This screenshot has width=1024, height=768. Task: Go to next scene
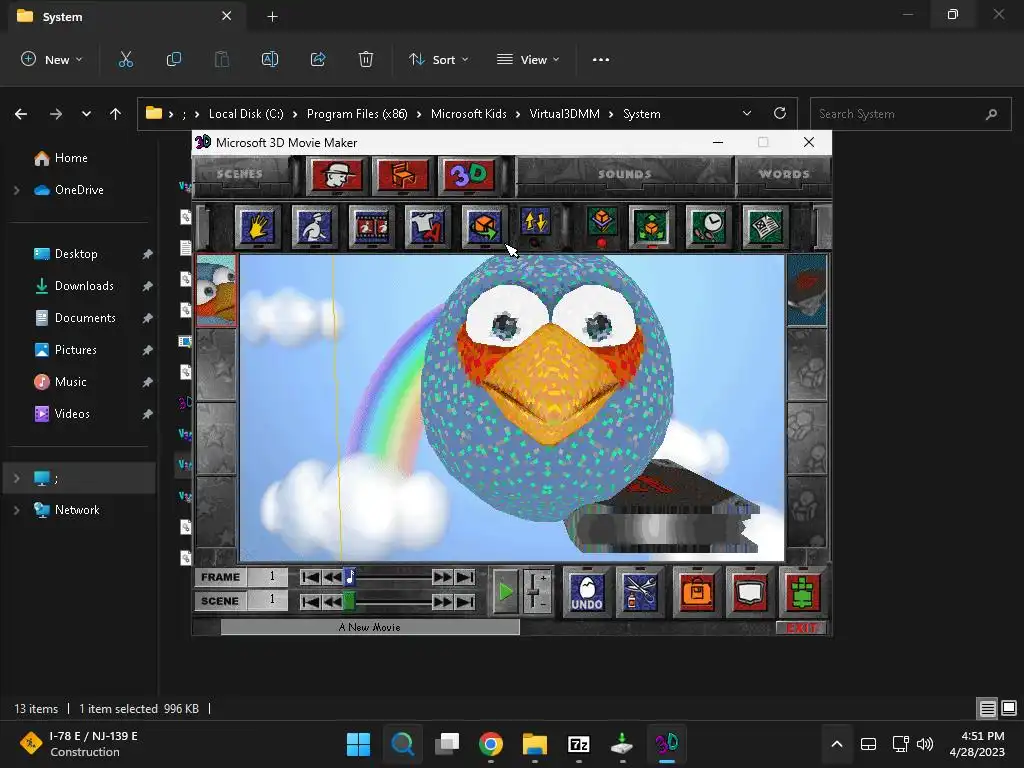(x=442, y=601)
